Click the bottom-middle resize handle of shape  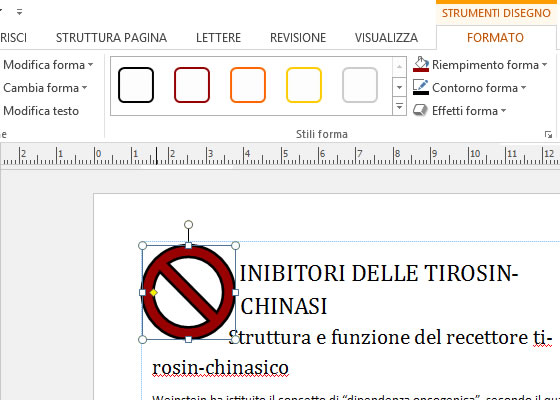[x=189, y=339]
